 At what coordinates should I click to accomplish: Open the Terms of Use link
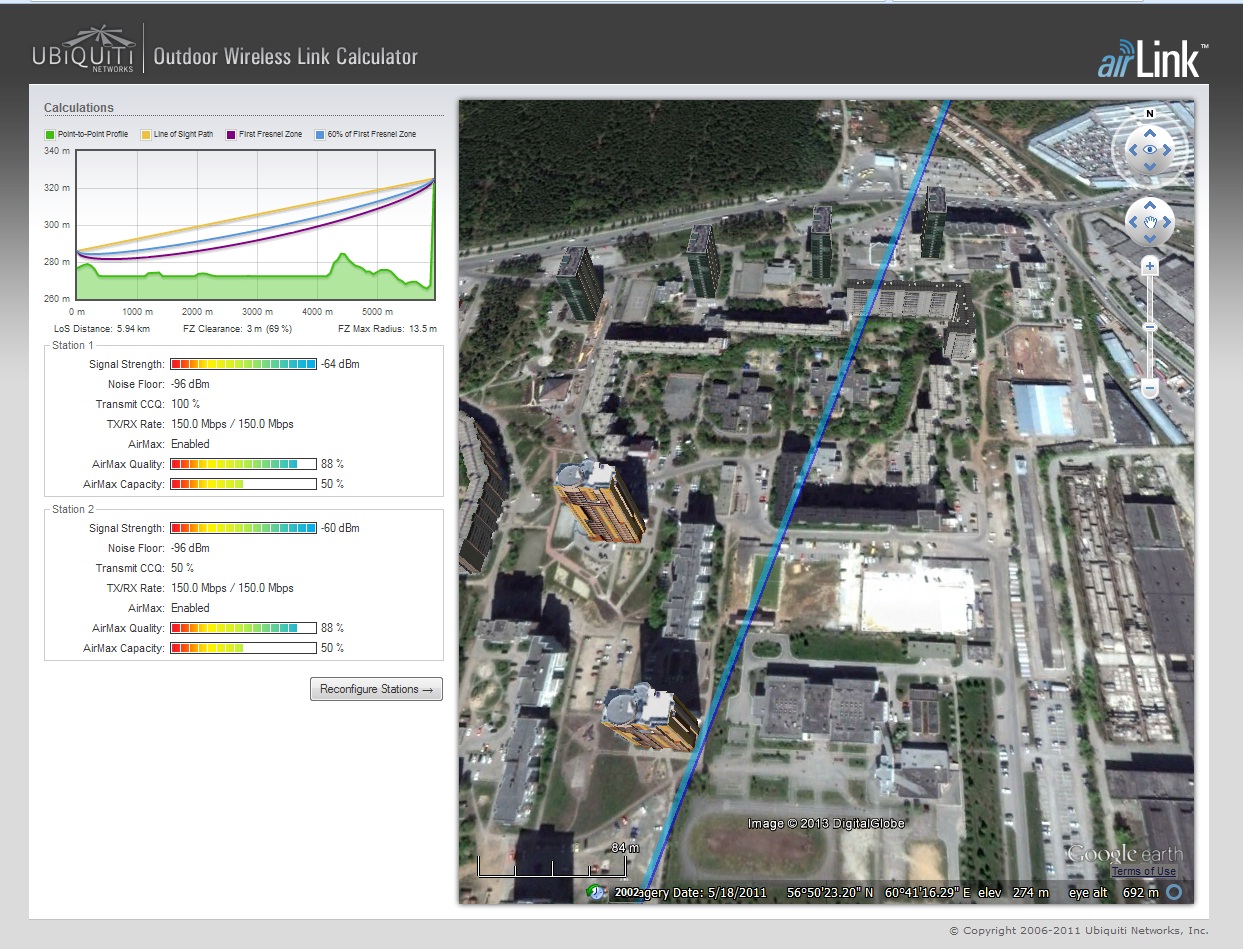pyautogui.click(x=1143, y=872)
